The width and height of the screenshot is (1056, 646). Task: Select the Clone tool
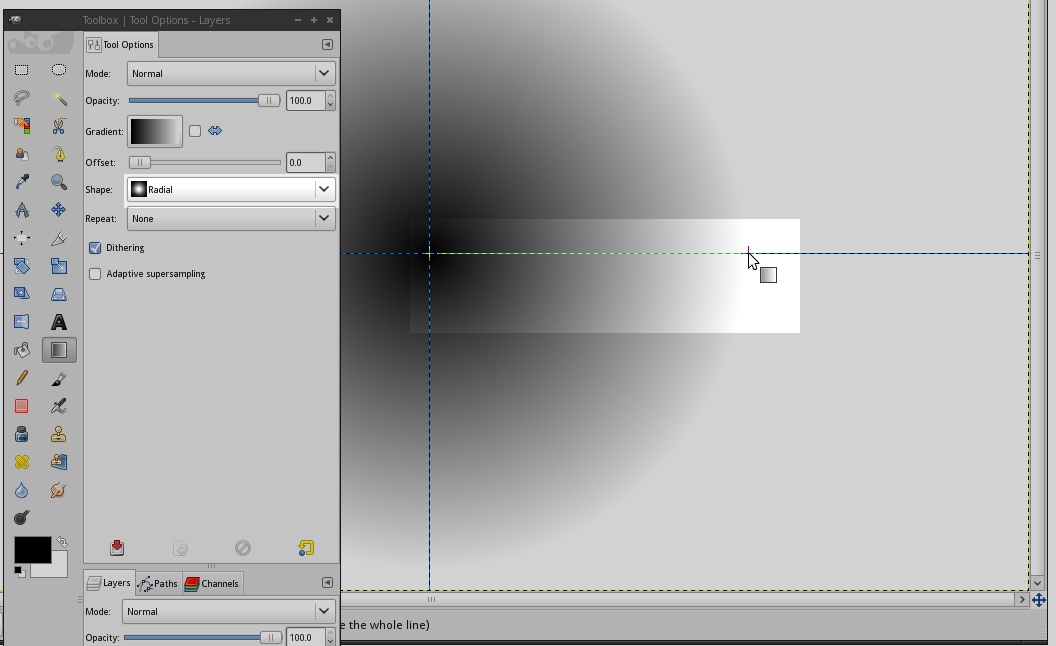coord(59,434)
